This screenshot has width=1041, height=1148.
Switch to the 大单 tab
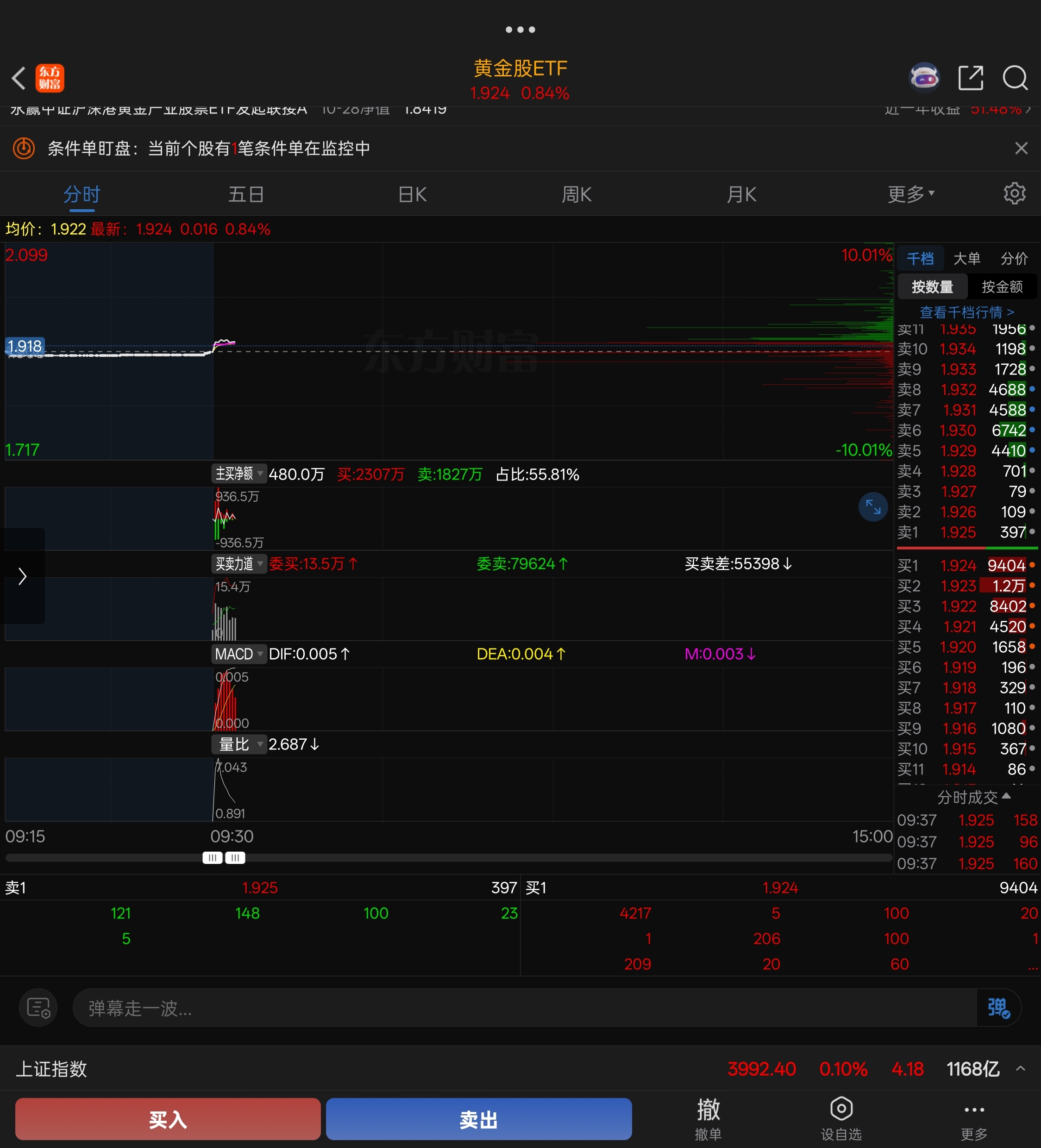click(x=966, y=258)
